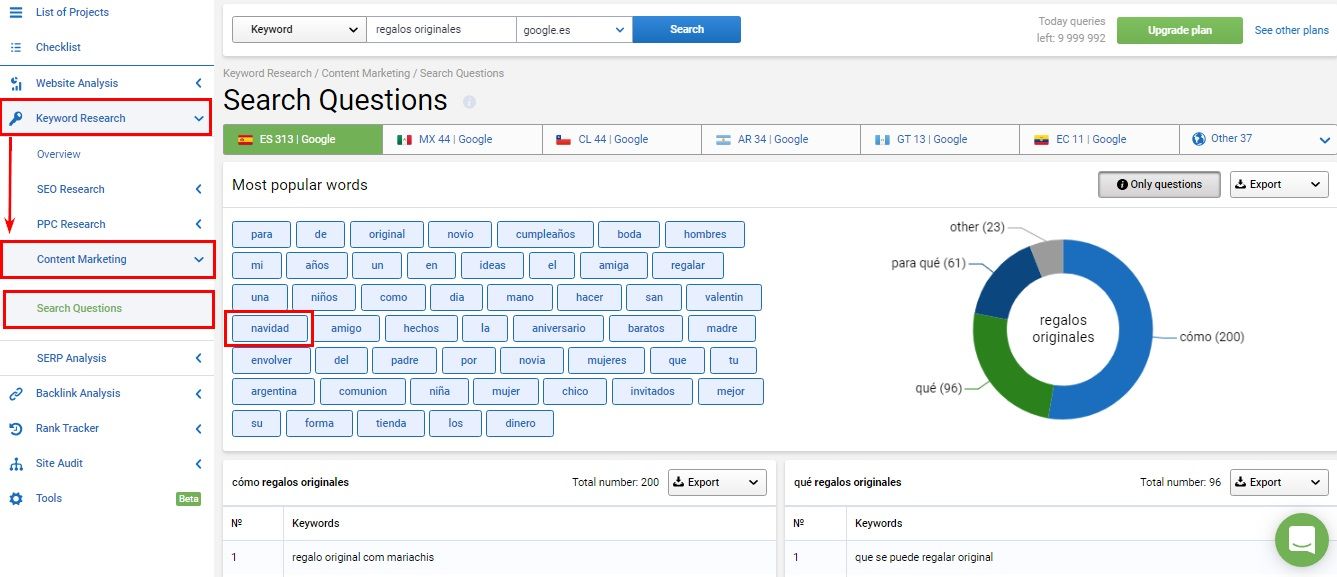Open the See other plans link
This screenshot has height=577, width=1337.
point(1291,30)
